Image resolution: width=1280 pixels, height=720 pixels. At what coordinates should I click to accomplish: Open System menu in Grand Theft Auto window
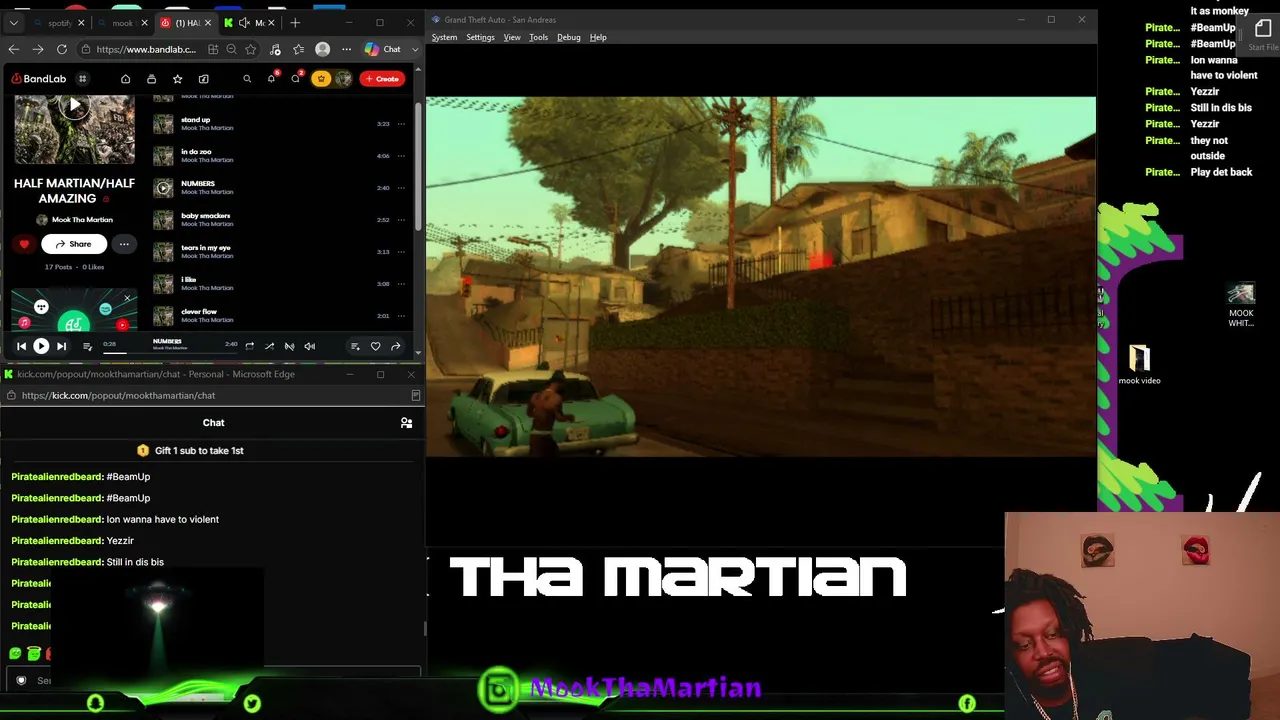(444, 38)
